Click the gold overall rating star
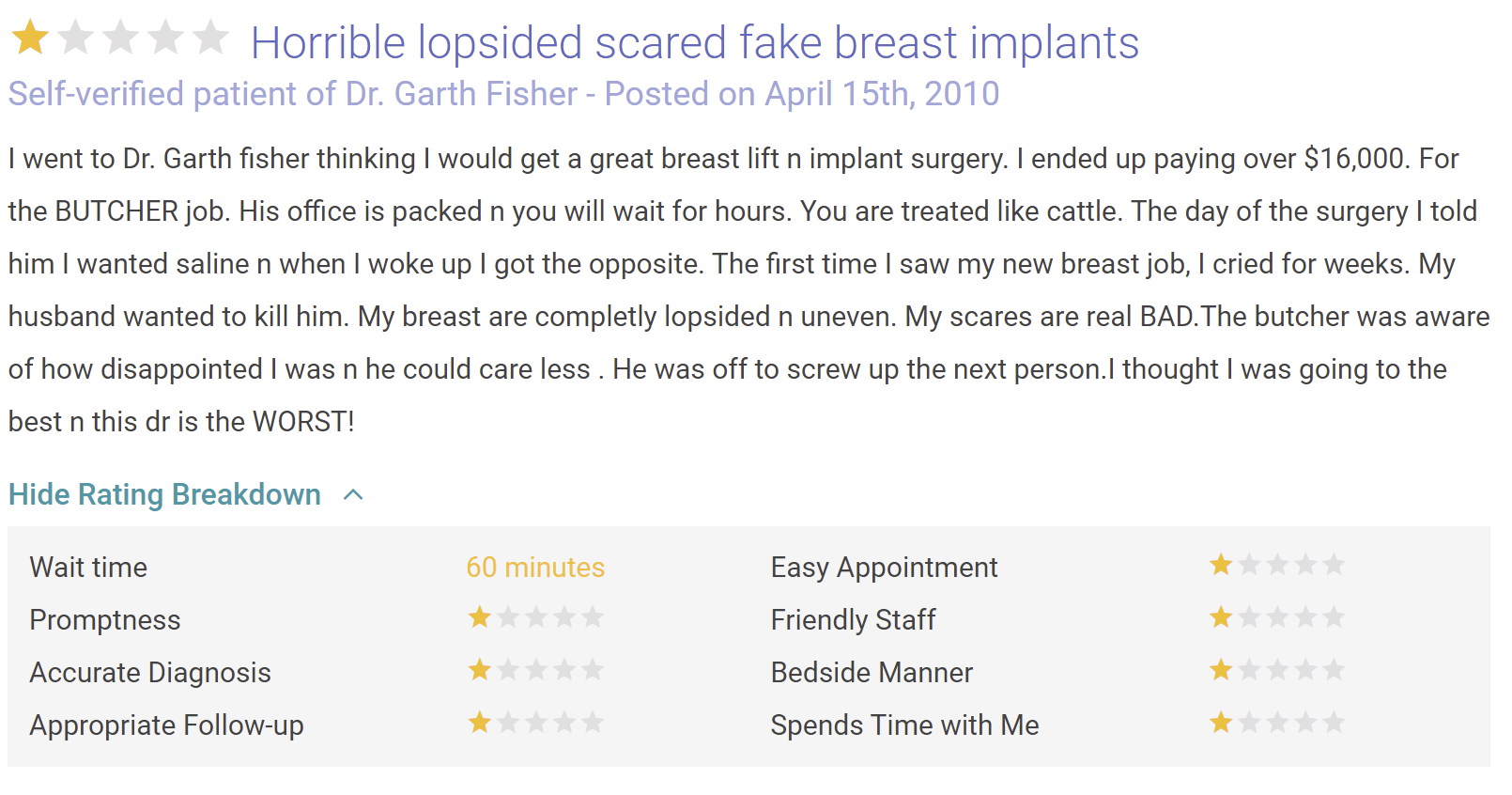Screen dimensions: 1512x795 (x=30, y=39)
